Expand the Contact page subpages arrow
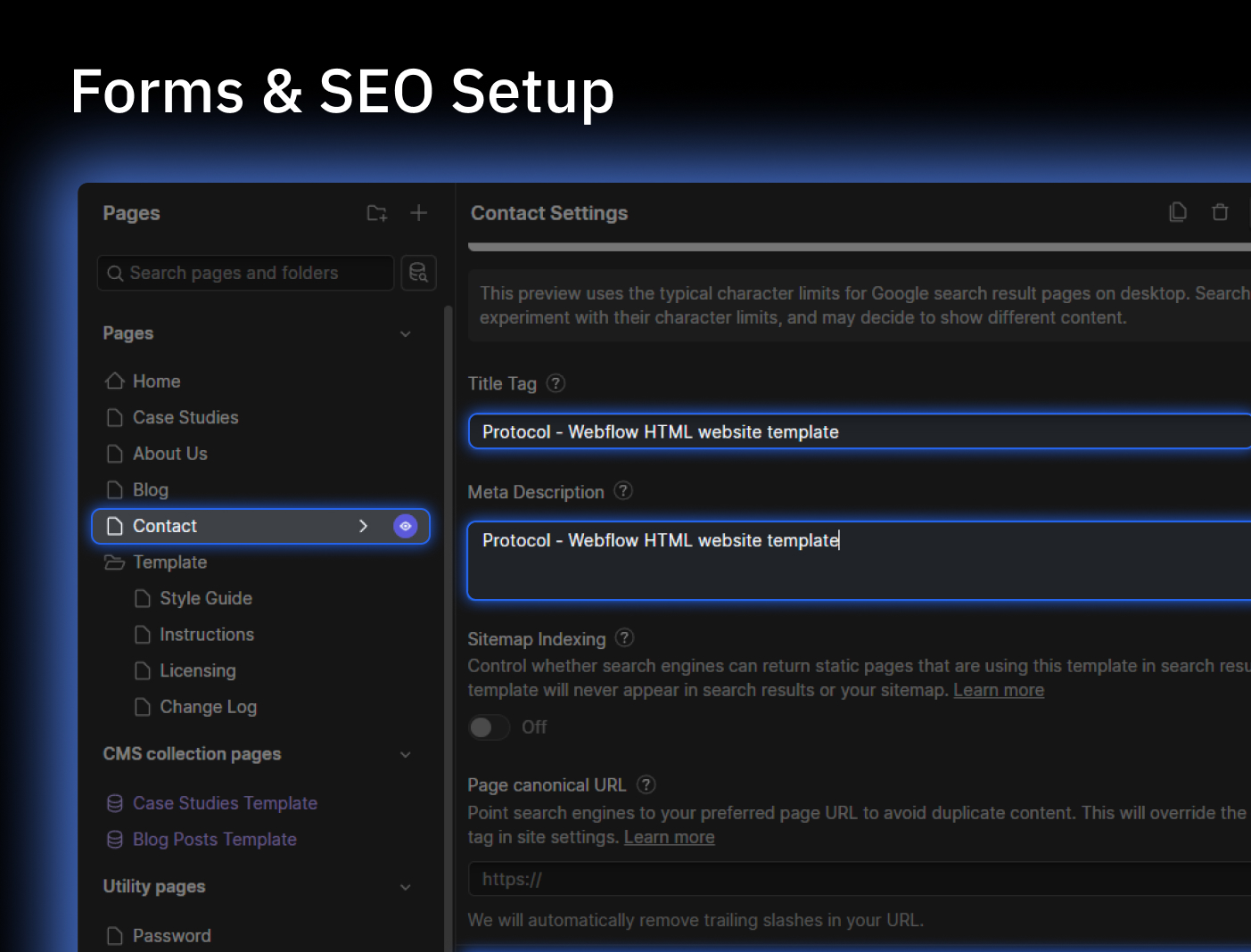The image size is (1251, 952). (x=363, y=526)
